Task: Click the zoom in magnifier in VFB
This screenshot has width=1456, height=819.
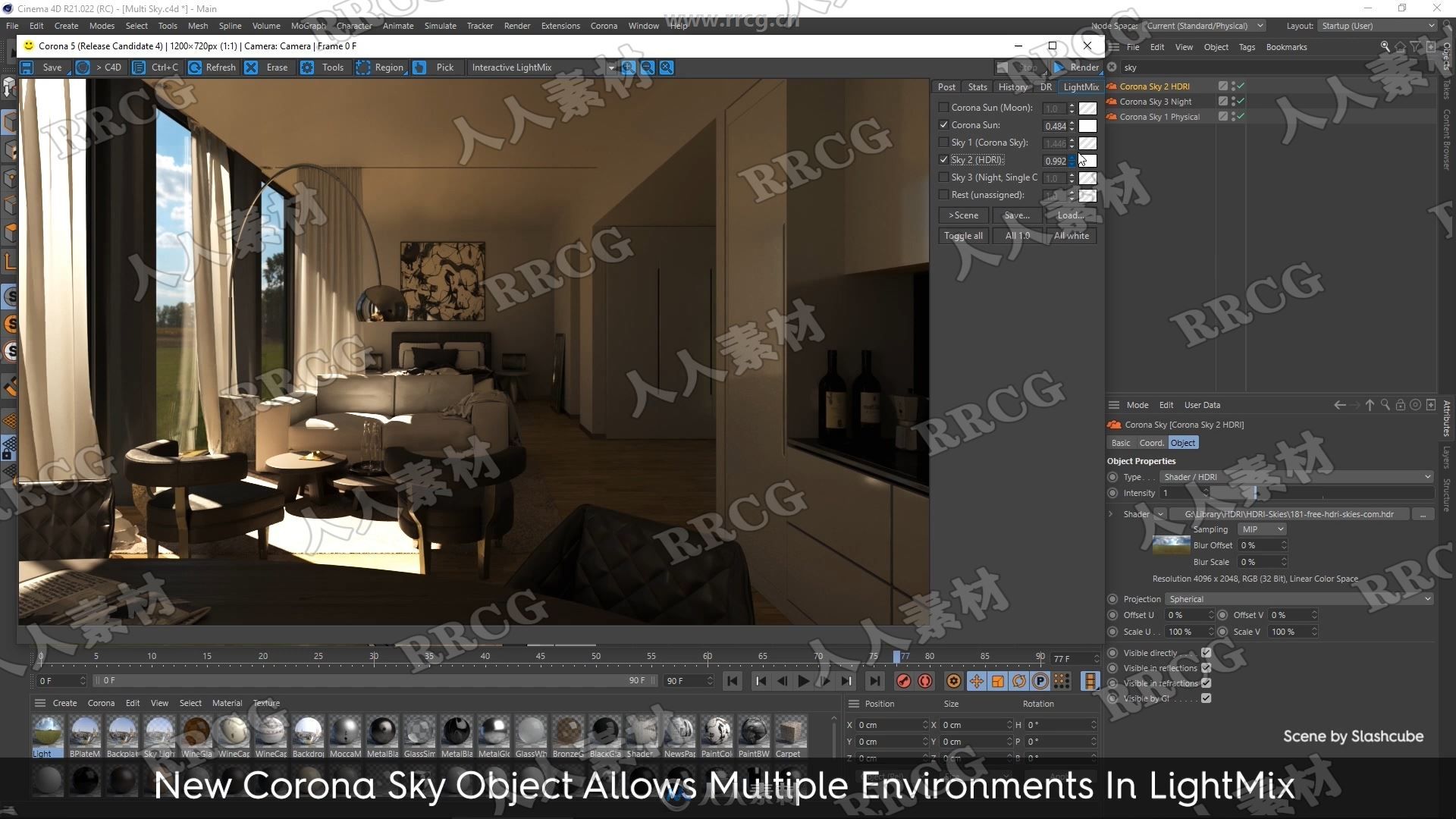Action: tap(629, 67)
